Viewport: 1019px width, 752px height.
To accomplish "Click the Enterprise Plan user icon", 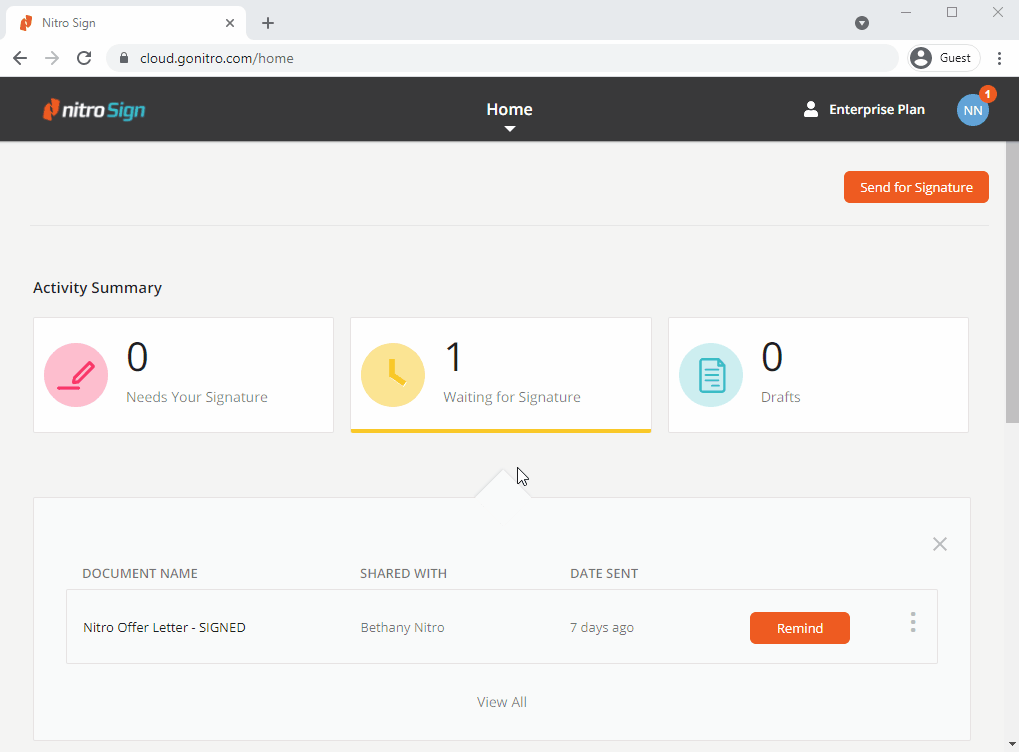I will [x=811, y=110].
